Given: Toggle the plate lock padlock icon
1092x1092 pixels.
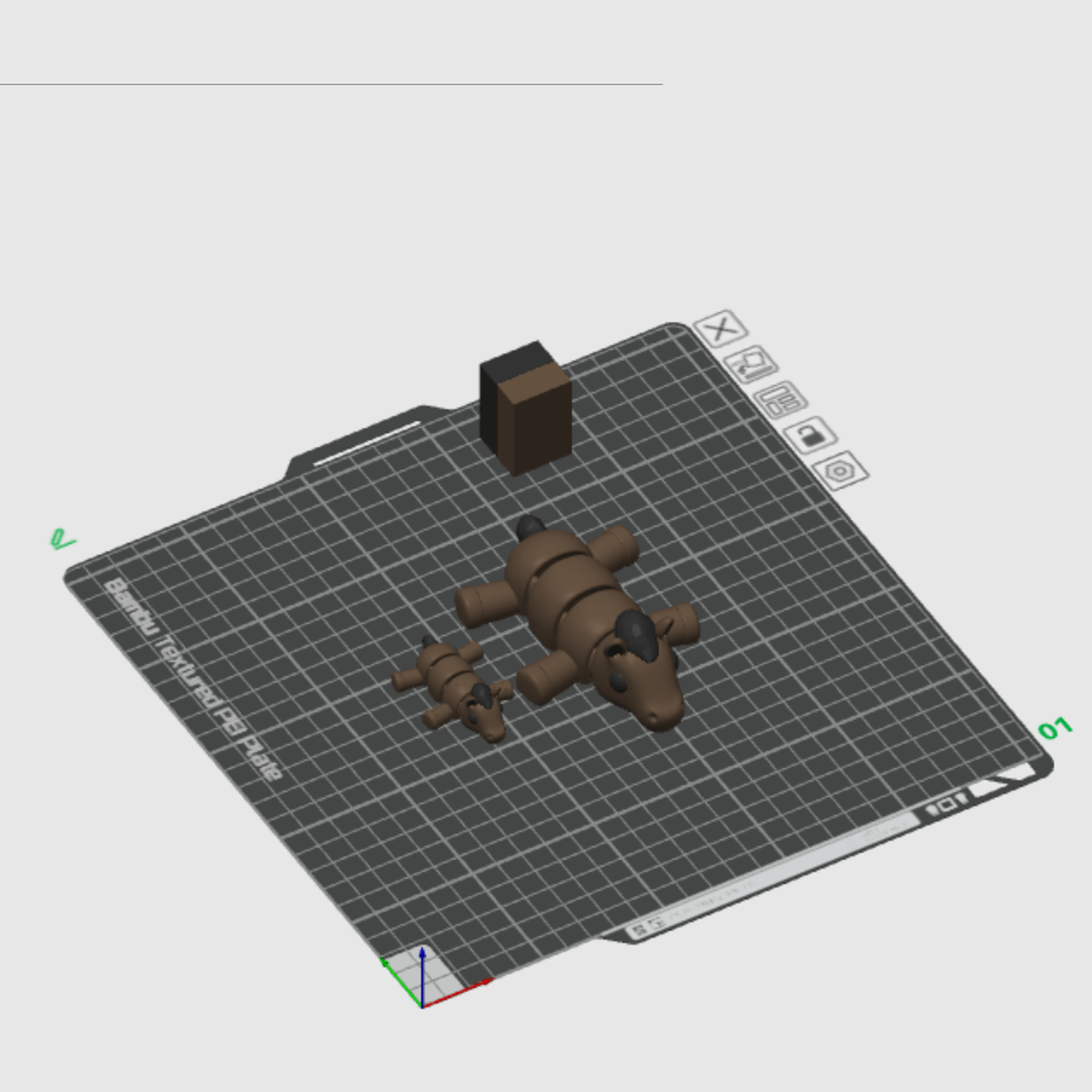Looking at the screenshot, I should [x=810, y=435].
